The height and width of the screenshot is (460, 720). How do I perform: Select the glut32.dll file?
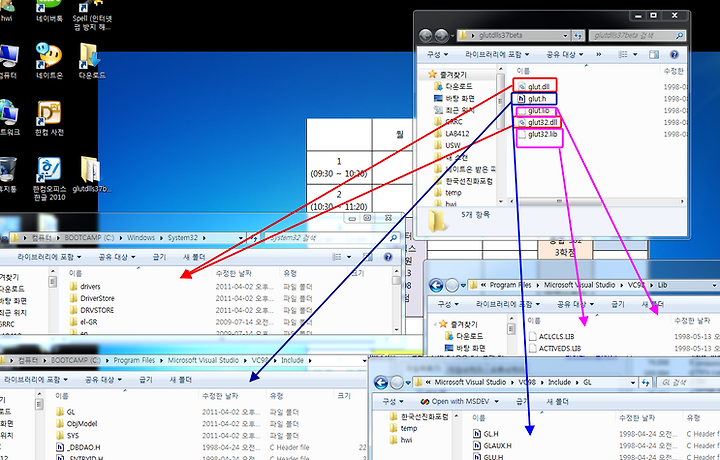click(x=537, y=123)
